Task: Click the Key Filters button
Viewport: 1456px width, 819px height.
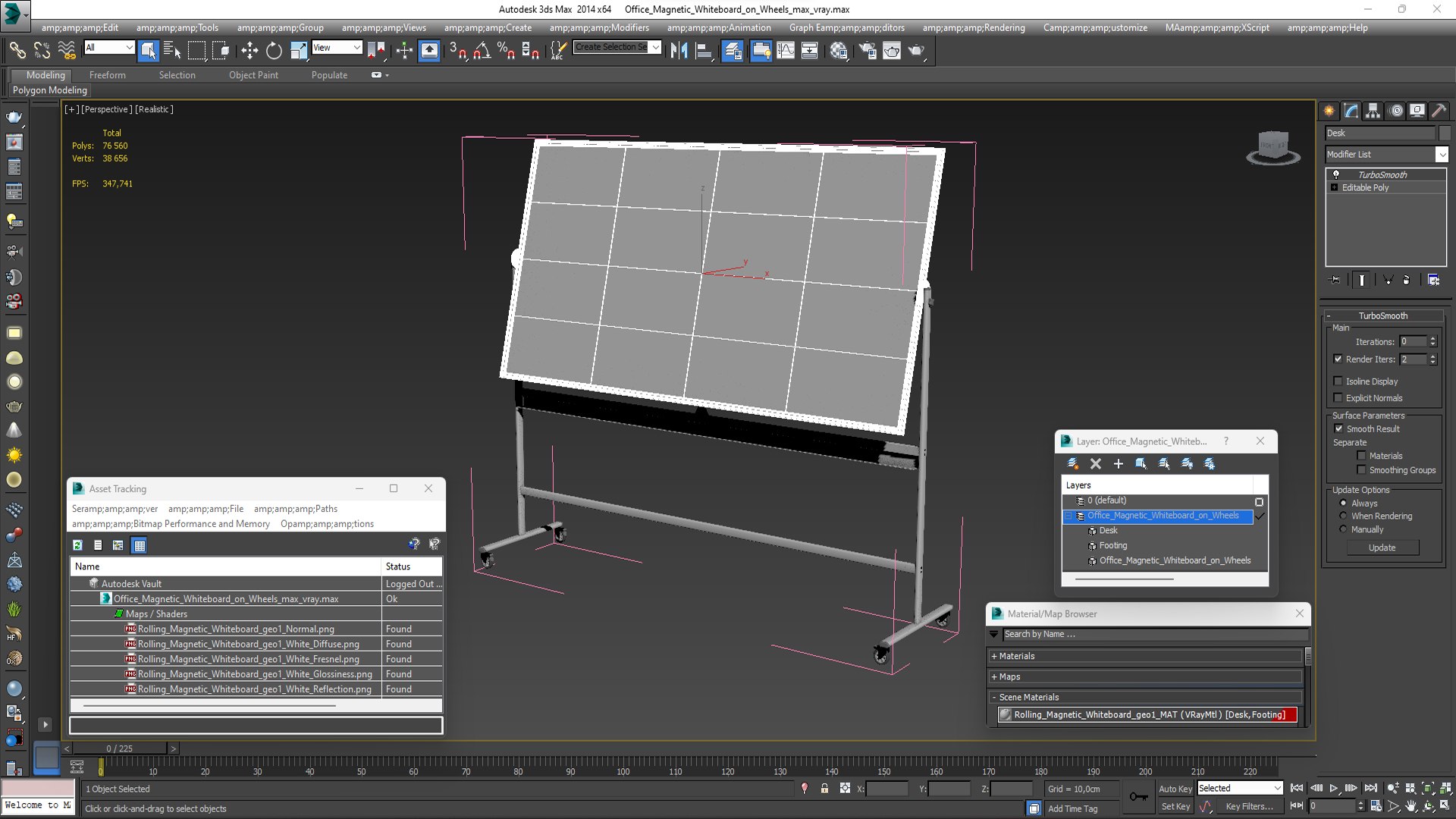Action: 1249,807
